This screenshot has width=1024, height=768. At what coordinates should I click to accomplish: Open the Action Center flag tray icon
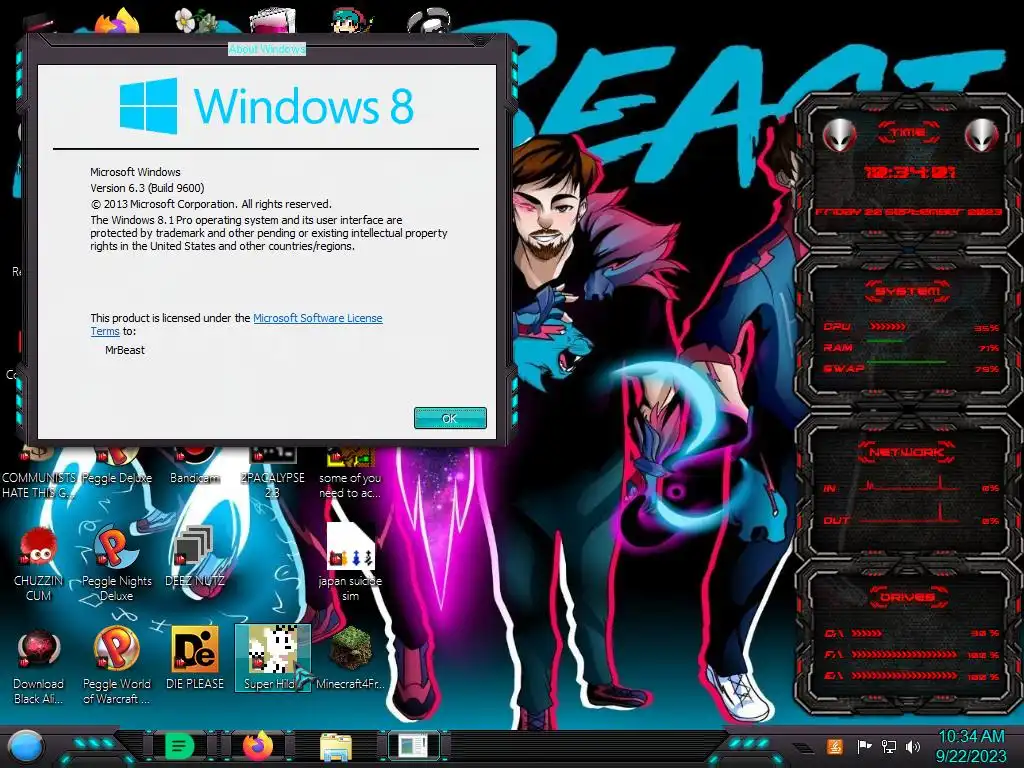[864, 746]
